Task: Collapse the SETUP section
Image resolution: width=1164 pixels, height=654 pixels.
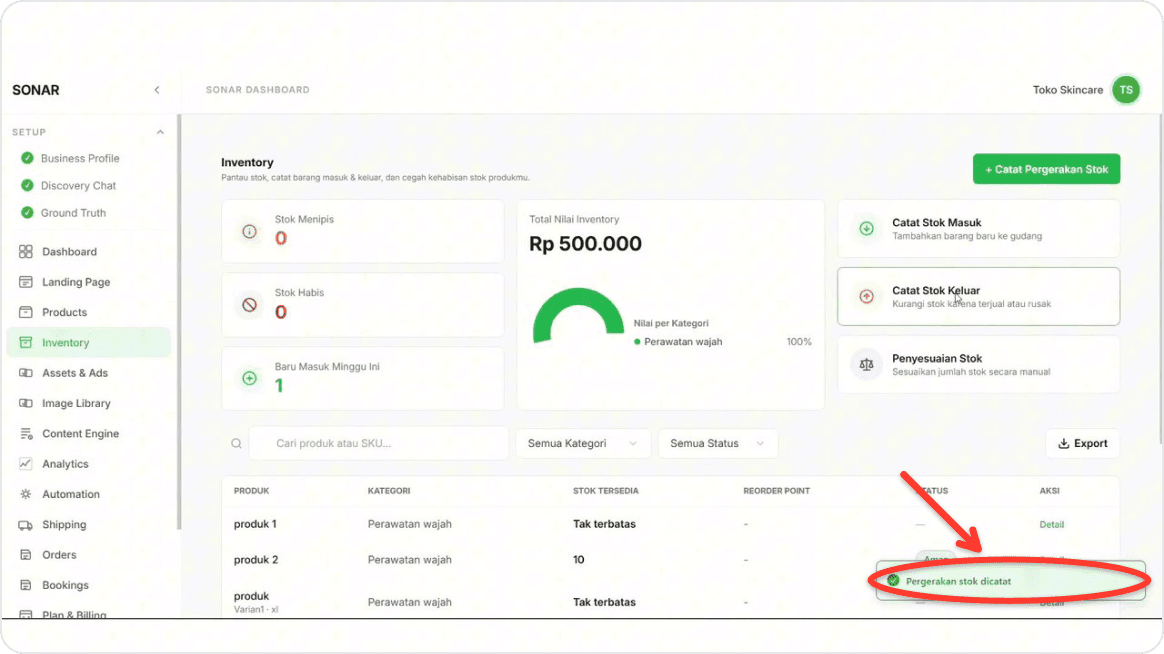Action: (x=160, y=132)
